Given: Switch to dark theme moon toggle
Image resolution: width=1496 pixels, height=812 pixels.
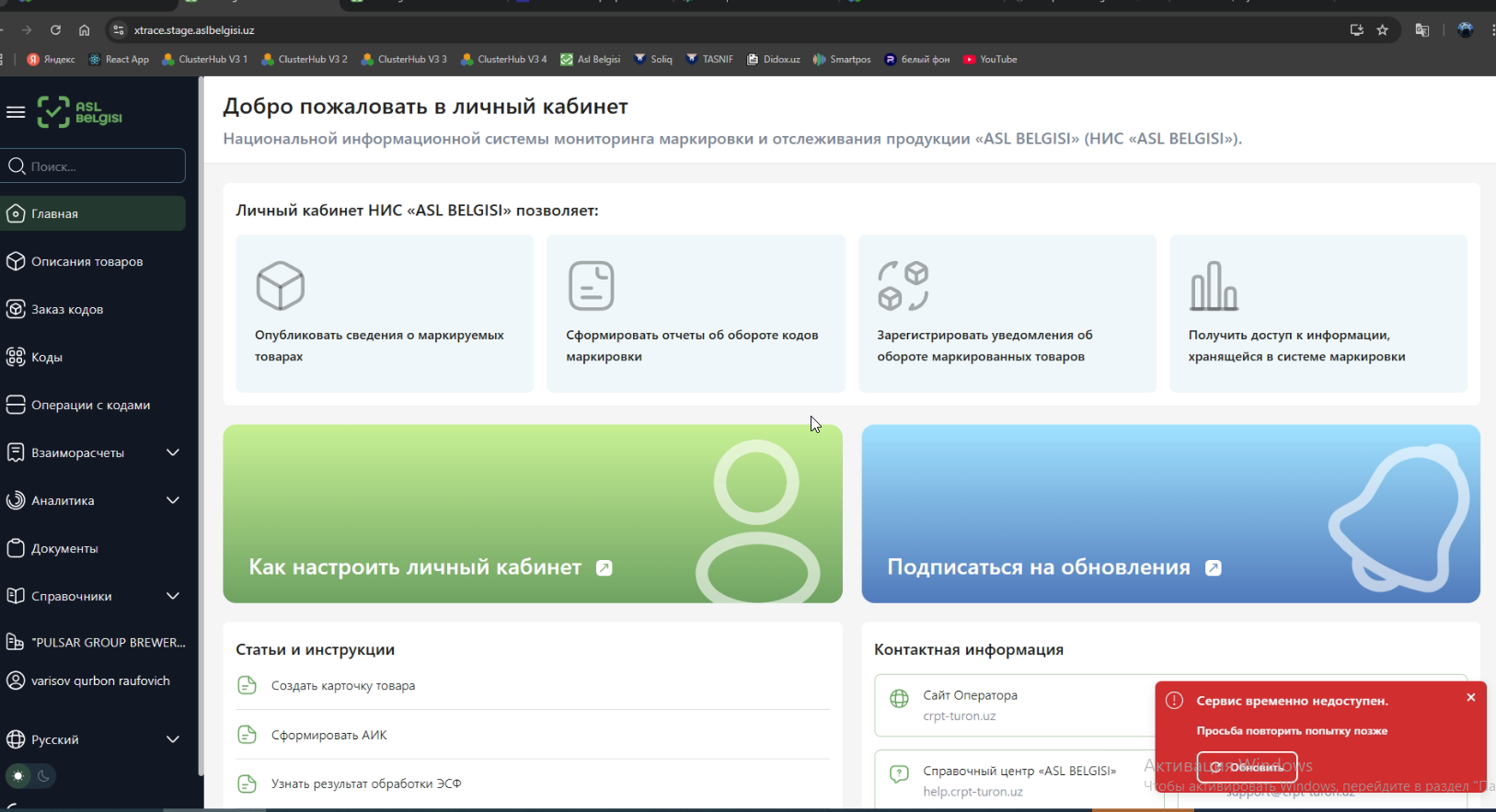Looking at the screenshot, I should point(43,776).
